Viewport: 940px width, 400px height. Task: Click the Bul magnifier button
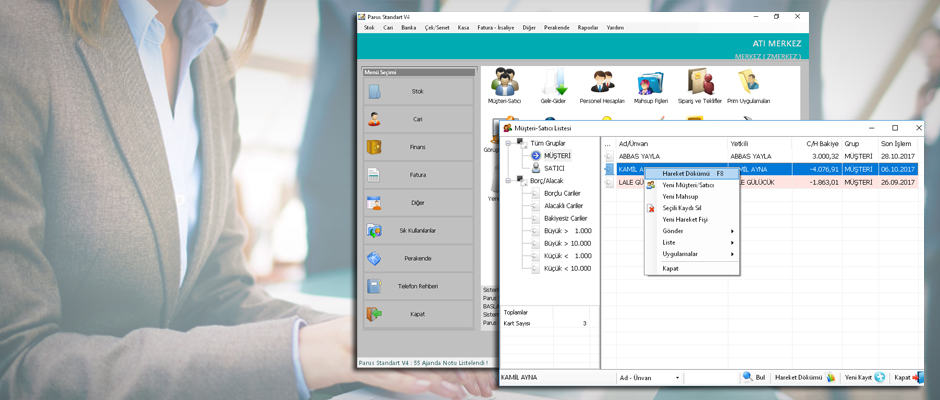tap(754, 378)
